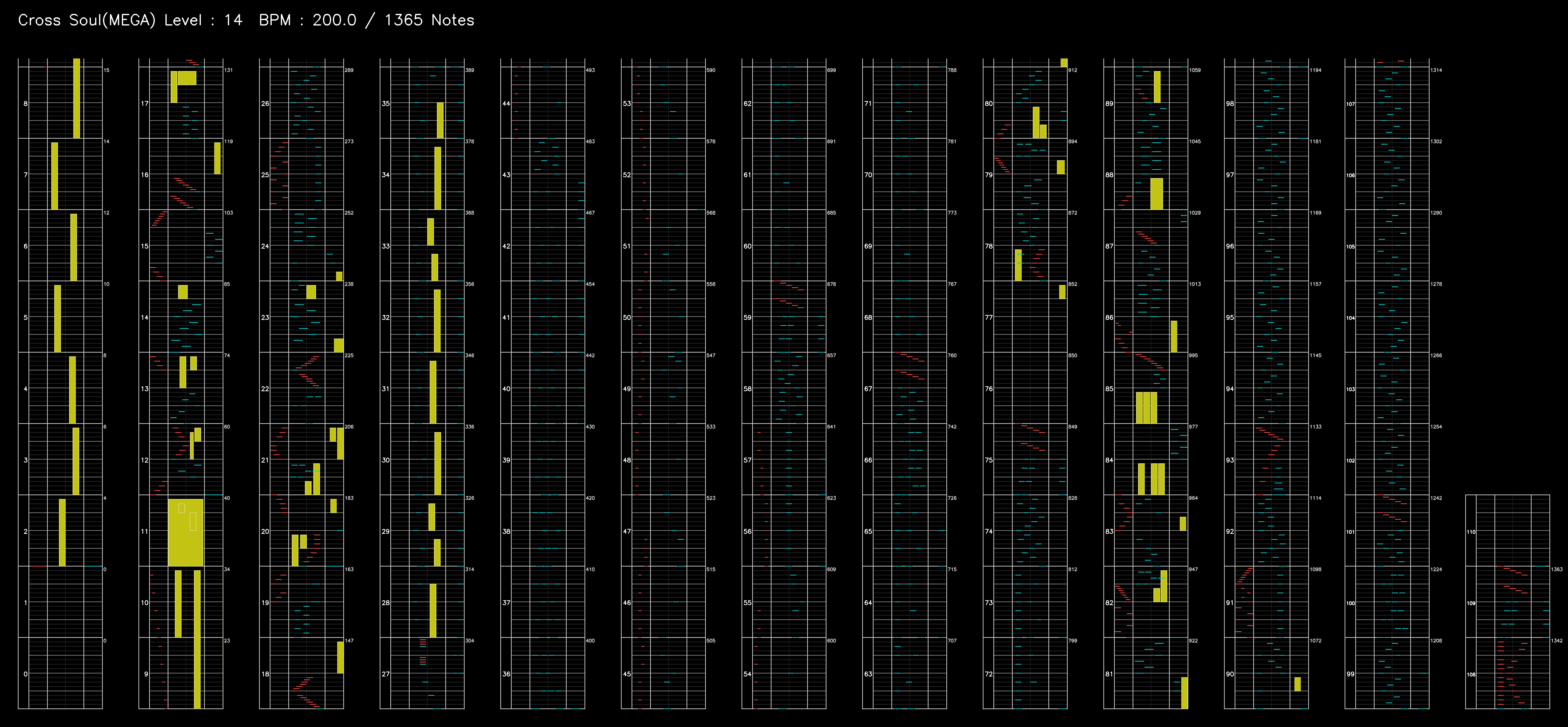Click note count label "1363"
Image resolution: width=1568 pixels, height=727 pixels.
(x=1556, y=570)
